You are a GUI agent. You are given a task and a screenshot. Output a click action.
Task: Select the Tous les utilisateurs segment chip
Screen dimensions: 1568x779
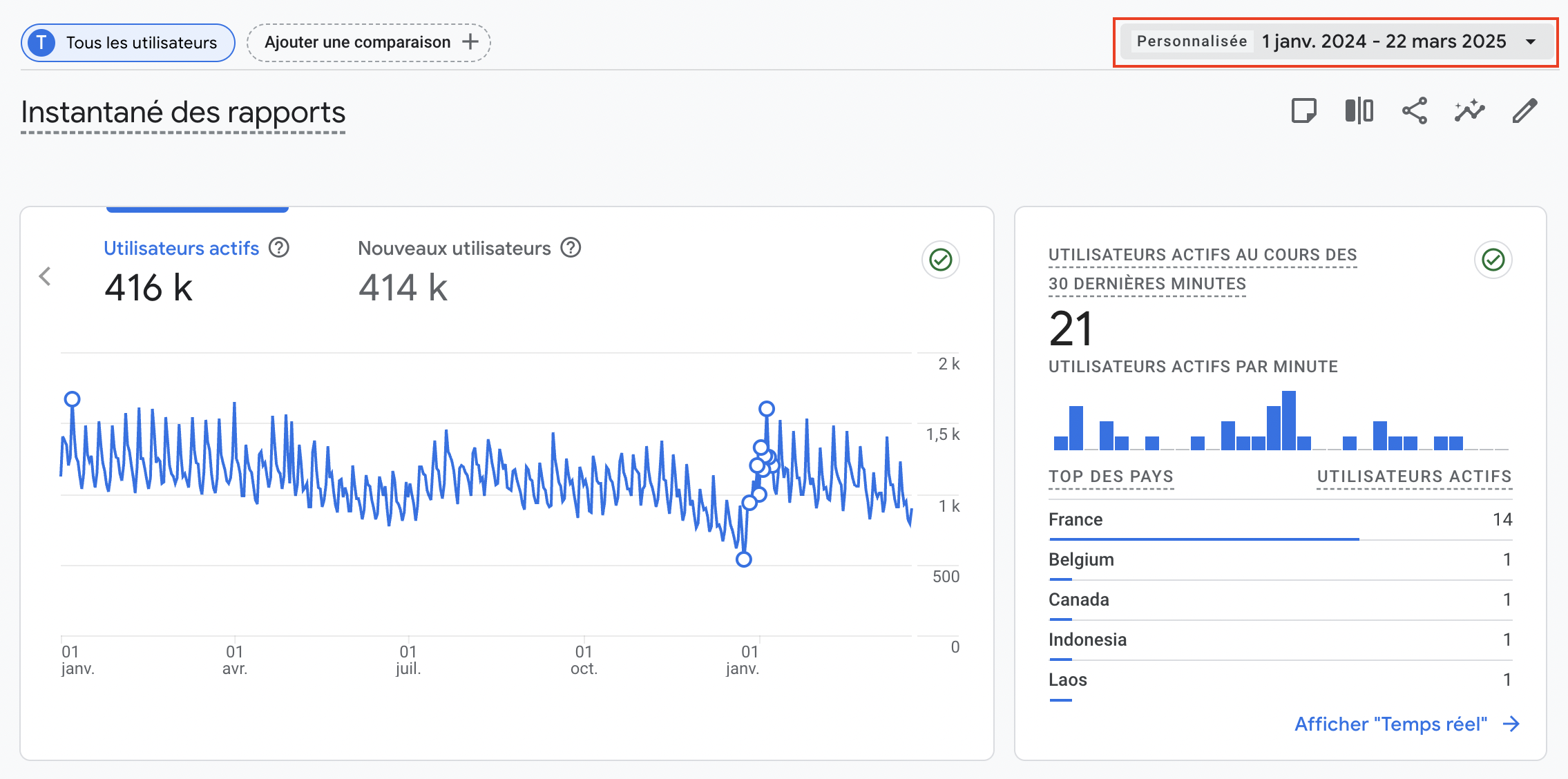[x=128, y=43]
